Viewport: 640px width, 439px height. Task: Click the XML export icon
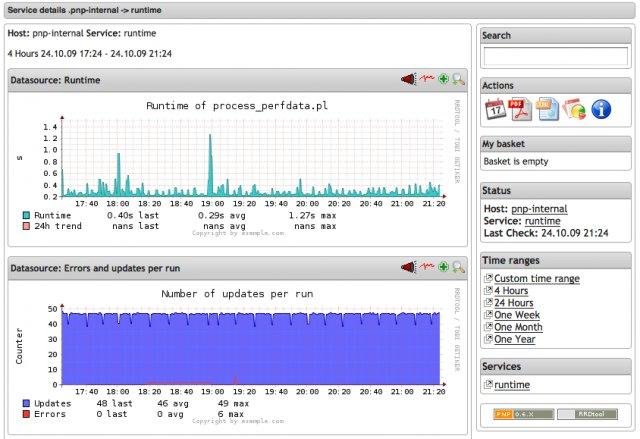pos(547,109)
